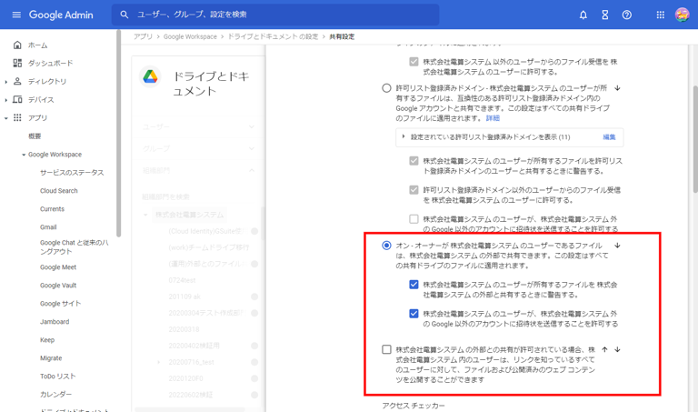Click down arrow beside allowlisted domain option
This screenshot has height=412, width=698.
(x=617, y=88)
